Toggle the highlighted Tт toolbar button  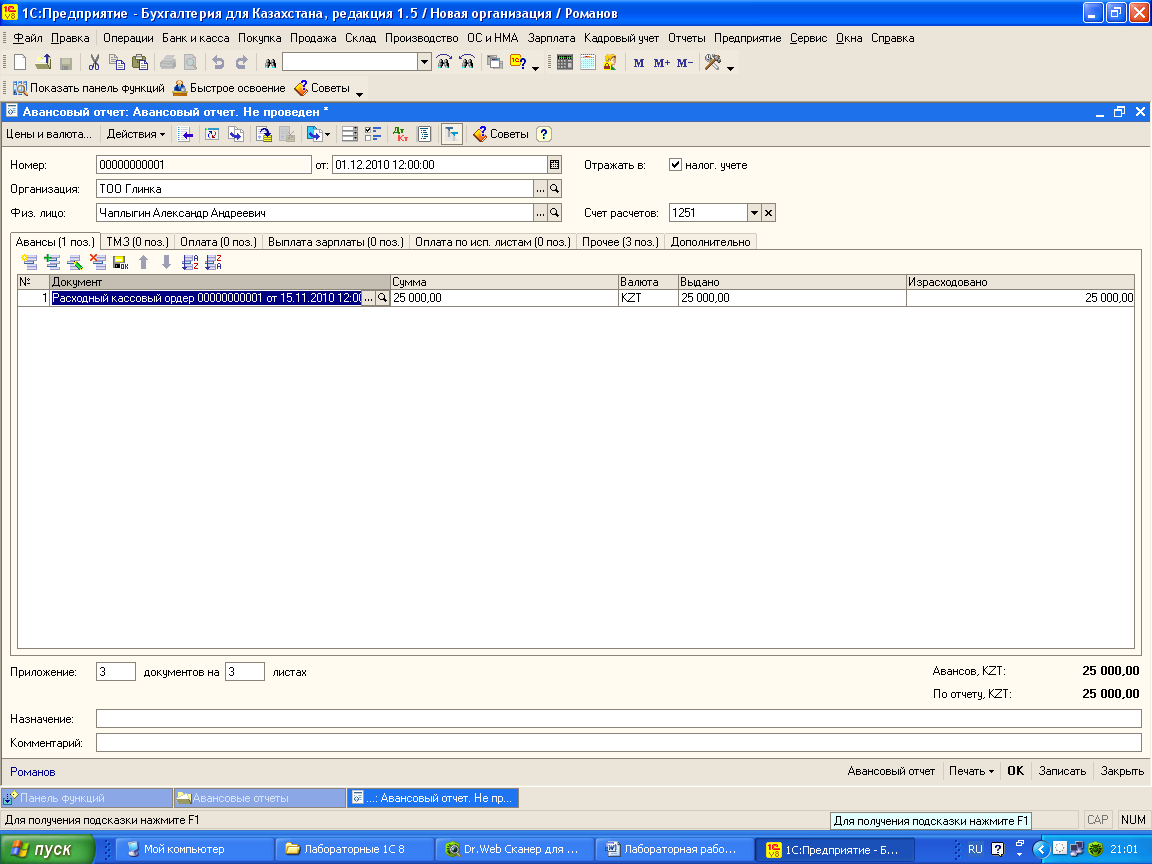[x=451, y=134]
